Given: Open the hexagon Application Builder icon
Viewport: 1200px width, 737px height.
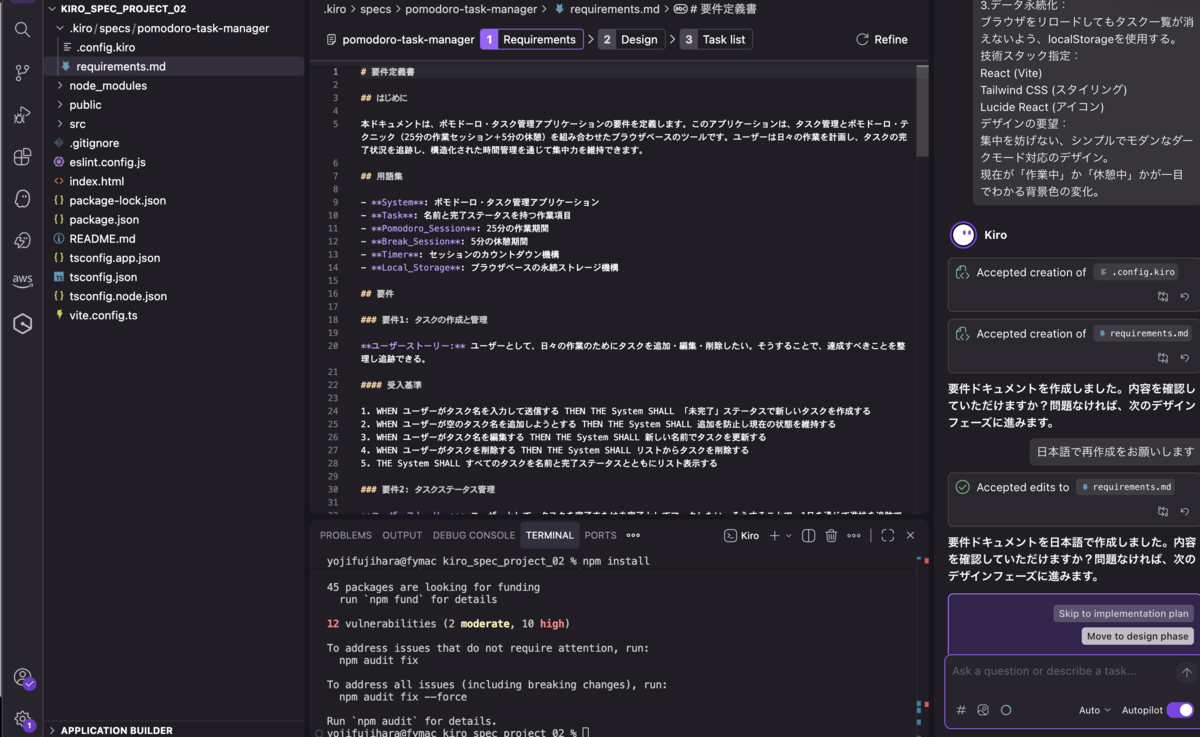Looking at the screenshot, I should (x=22, y=323).
